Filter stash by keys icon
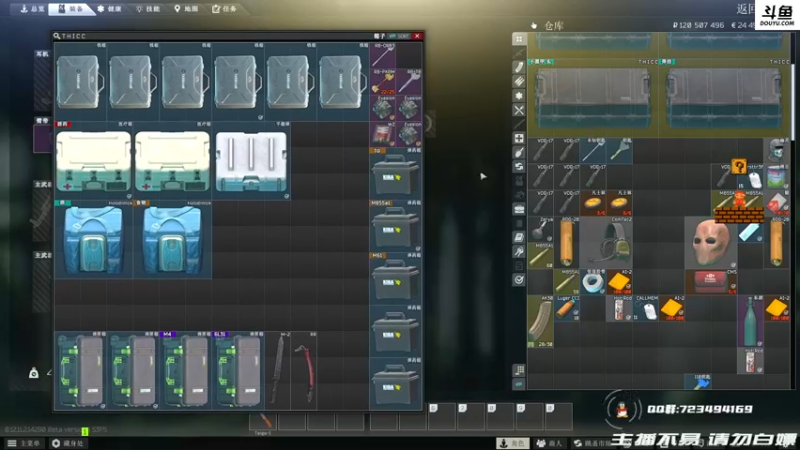 (519, 252)
